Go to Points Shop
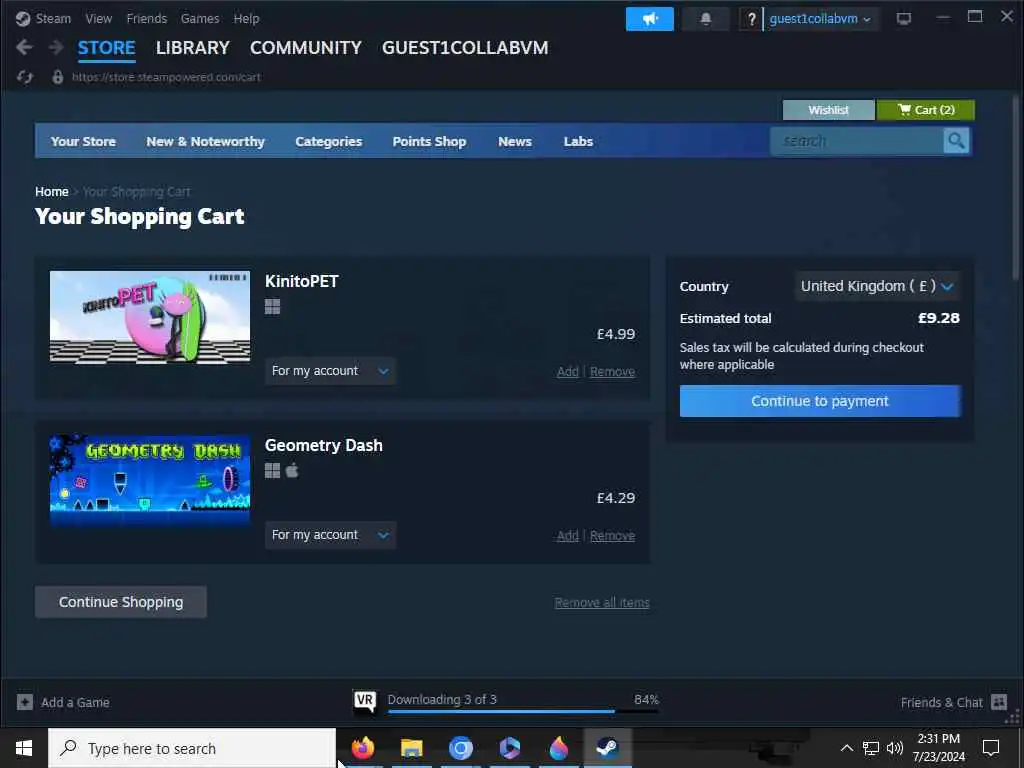 pyautogui.click(x=429, y=142)
